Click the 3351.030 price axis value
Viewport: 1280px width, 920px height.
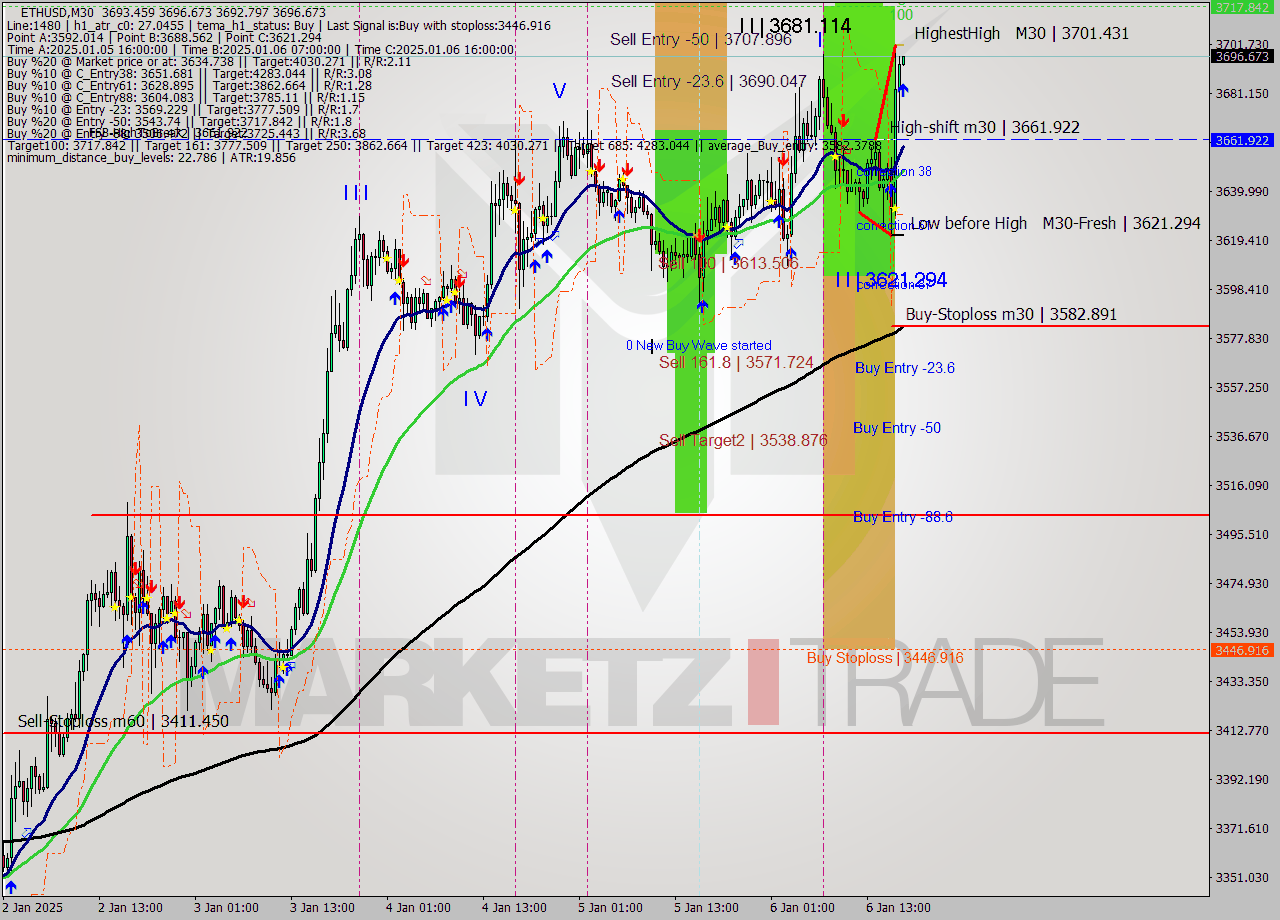coord(1241,877)
